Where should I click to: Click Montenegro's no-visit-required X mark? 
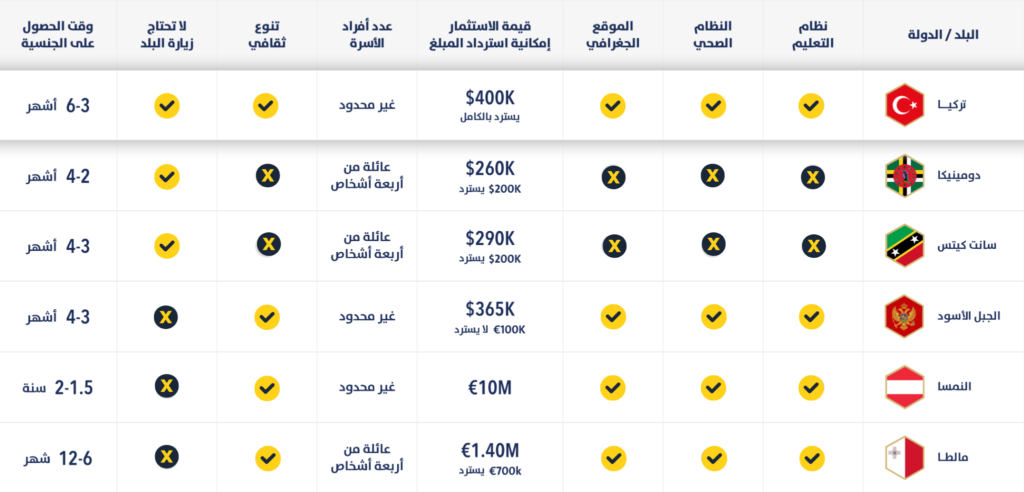(167, 318)
